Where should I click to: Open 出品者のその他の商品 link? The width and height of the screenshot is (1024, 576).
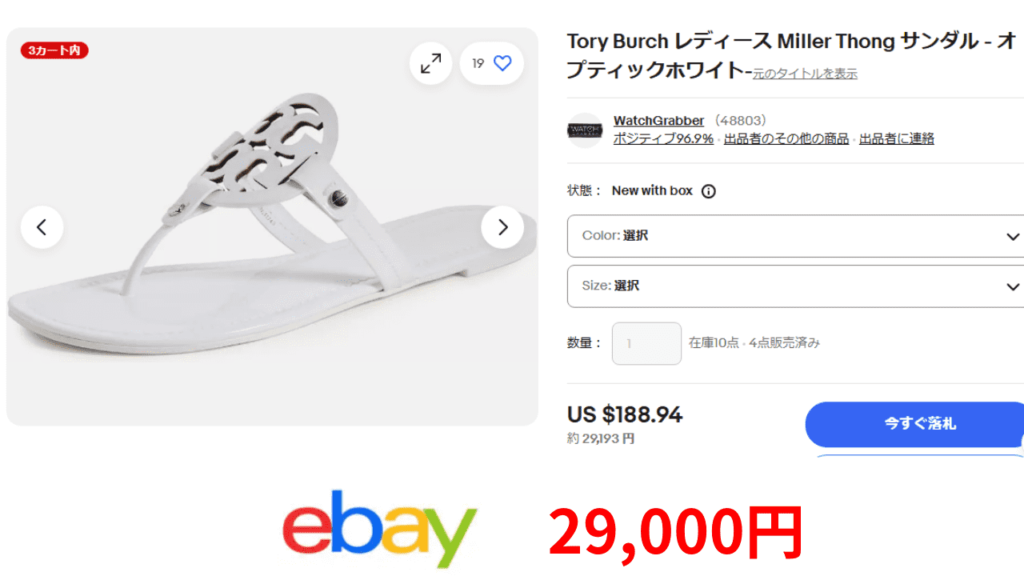click(x=786, y=138)
